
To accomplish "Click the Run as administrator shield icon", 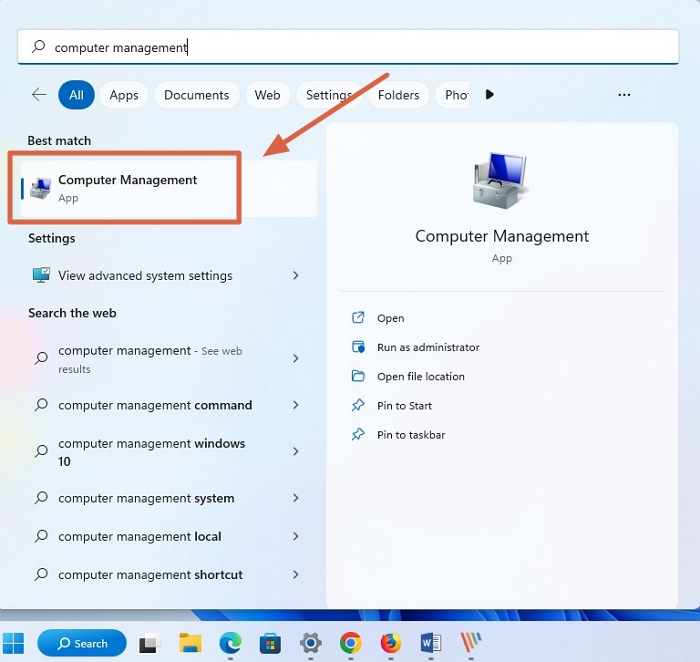I will [358, 347].
